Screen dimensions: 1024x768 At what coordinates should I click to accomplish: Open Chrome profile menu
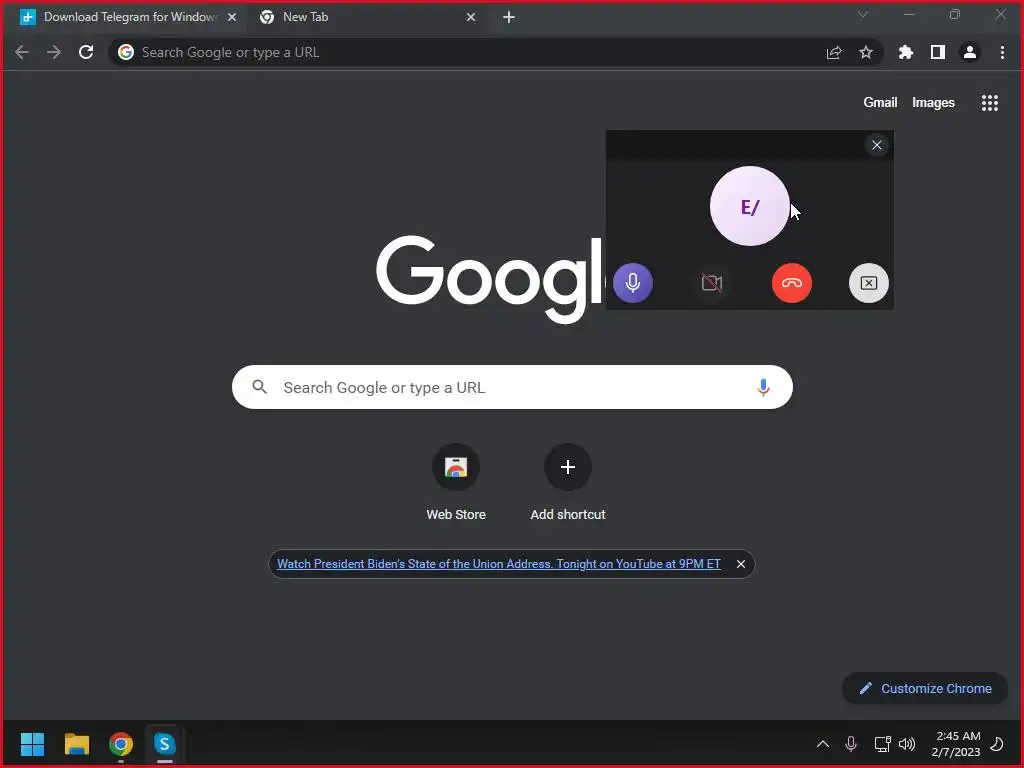(x=970, y=52)
